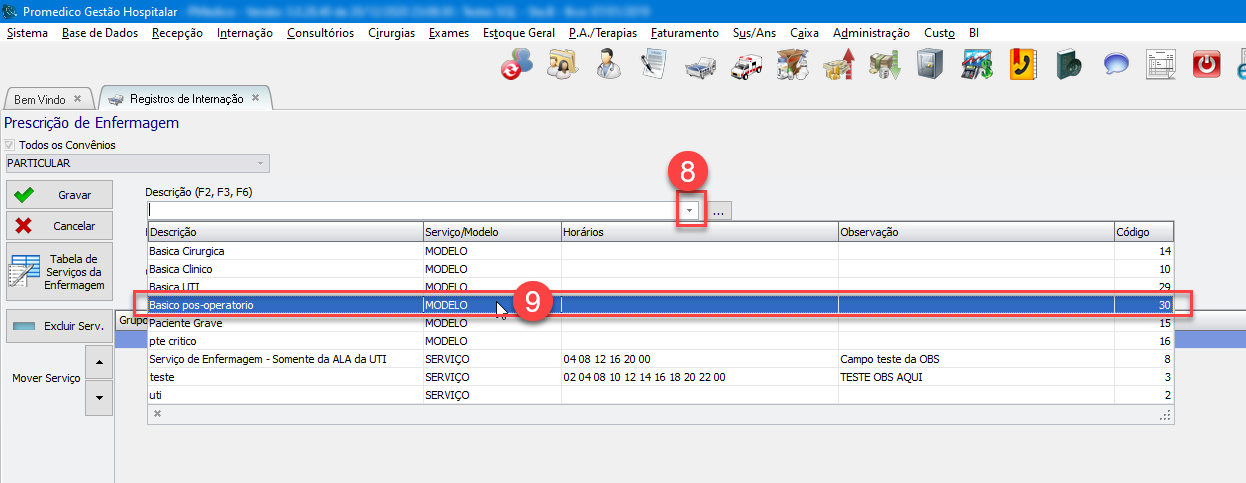Click in the Descrição input field
1246x483 pixels.
point(412,211)
